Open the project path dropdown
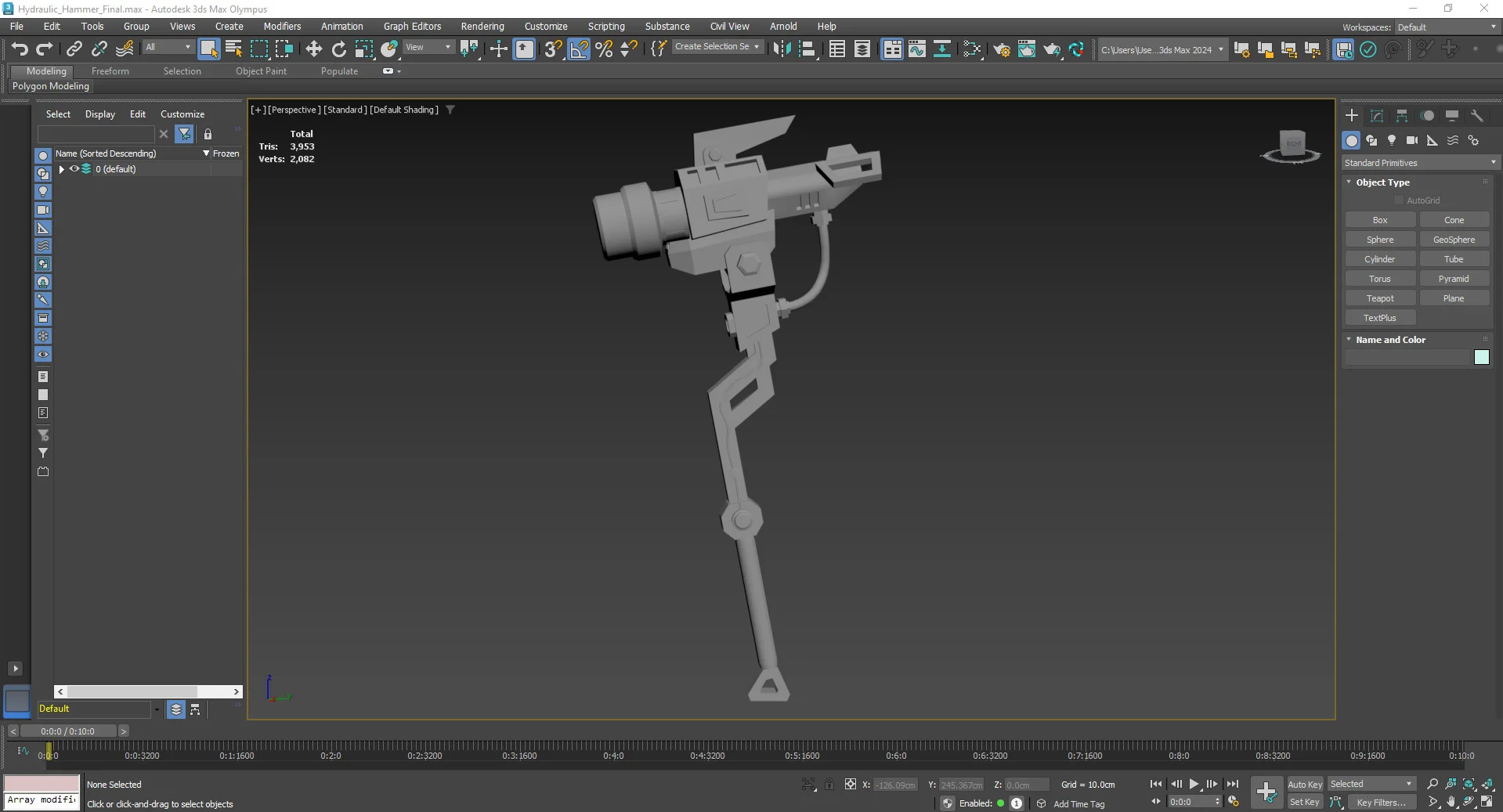This screenshot has height=812, width=1503. click(x=1162, y=49)
